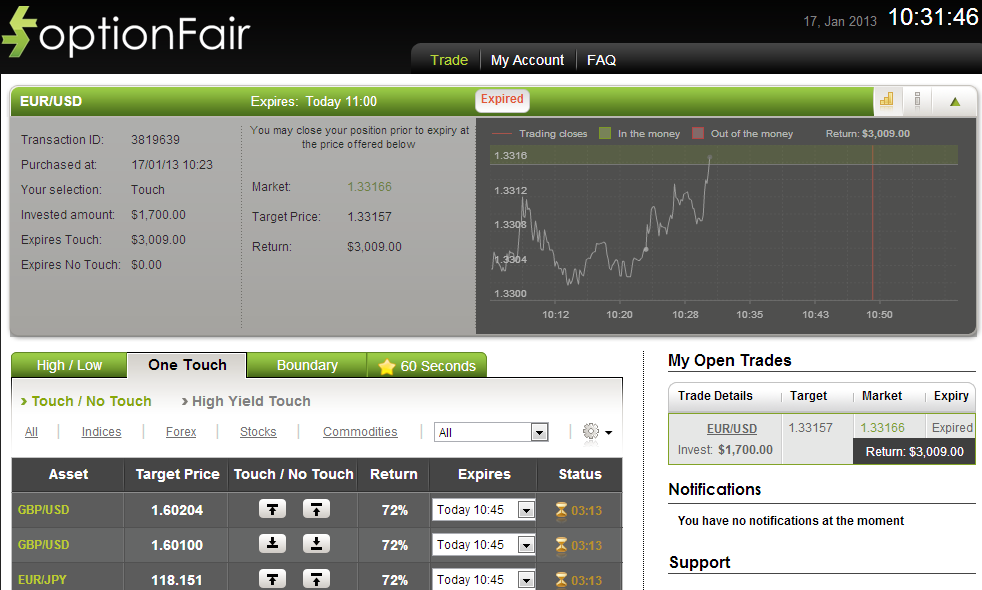Open the My Account menu

(527, 59)
